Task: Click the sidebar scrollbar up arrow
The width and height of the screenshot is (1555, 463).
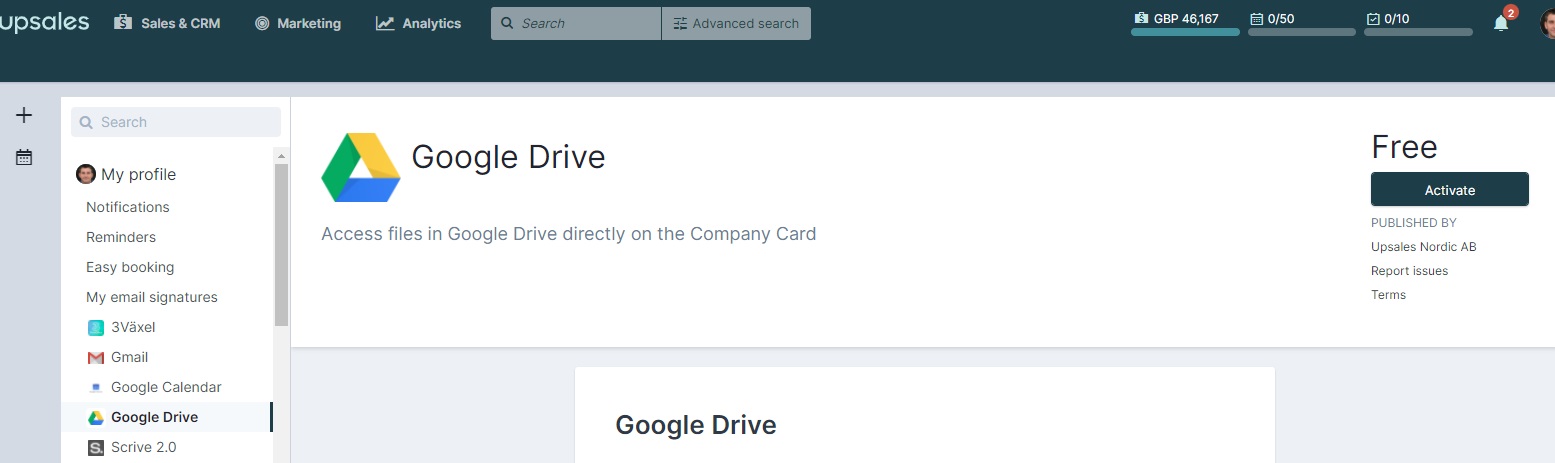Action: [x=281, y=156]
